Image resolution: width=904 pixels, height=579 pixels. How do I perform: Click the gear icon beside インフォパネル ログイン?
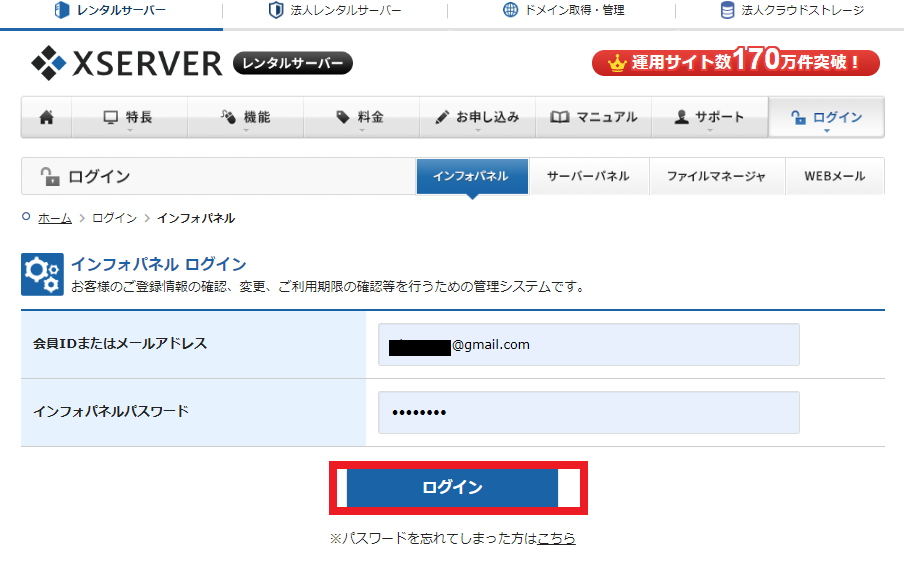pos(42,275)
